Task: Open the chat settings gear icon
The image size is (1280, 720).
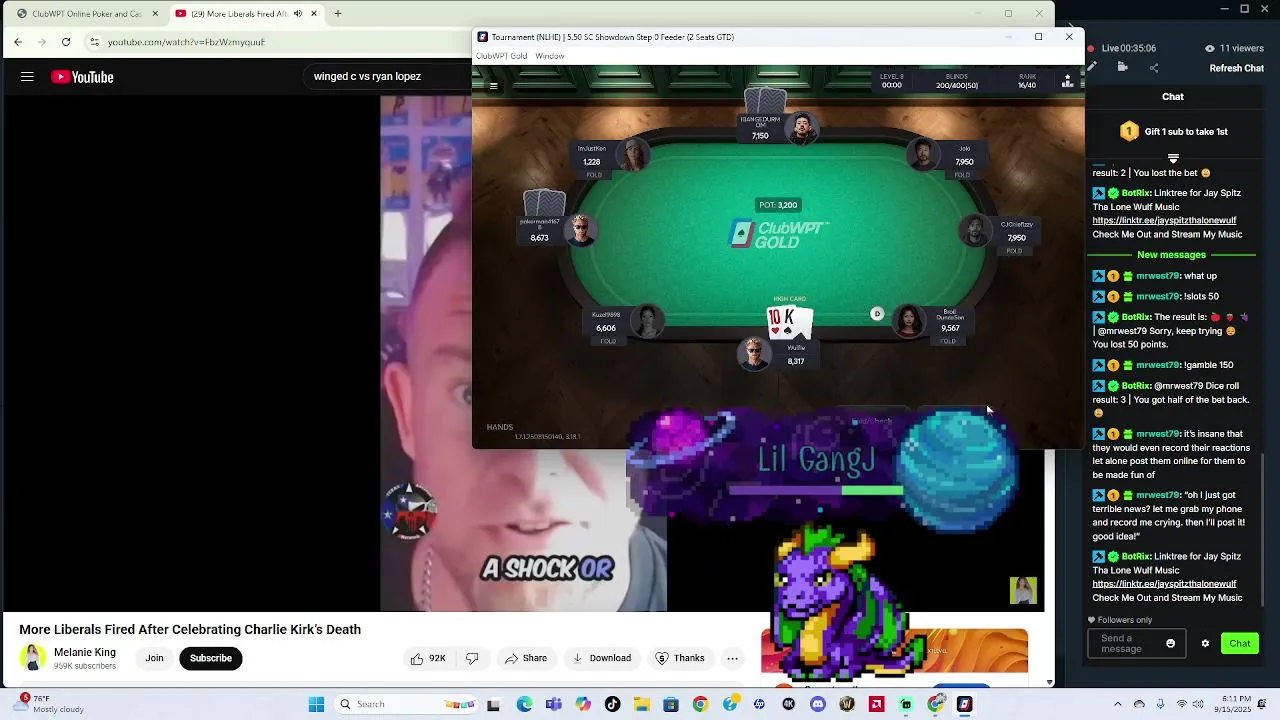Action: tap(1205, 643)
